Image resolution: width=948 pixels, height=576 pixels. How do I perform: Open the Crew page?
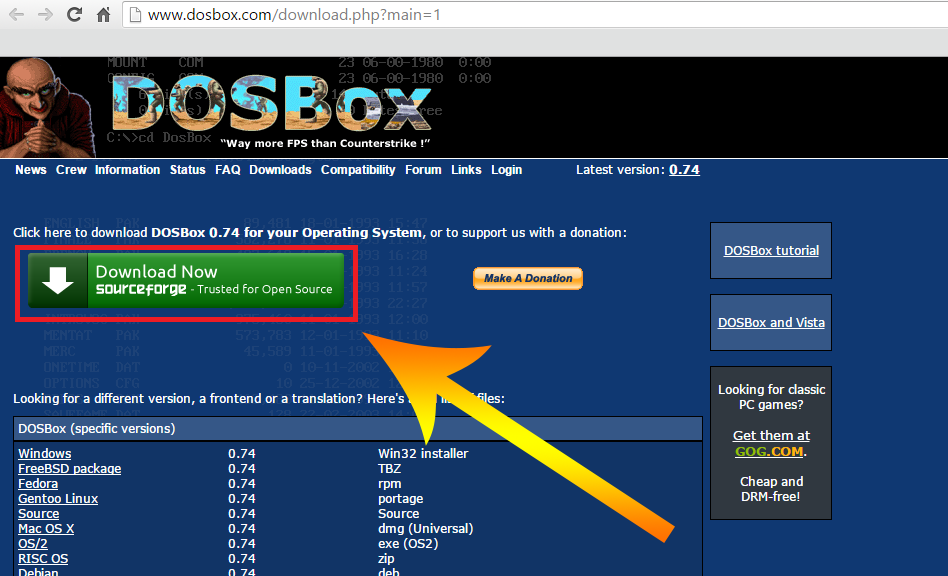[x=71, y=170]
